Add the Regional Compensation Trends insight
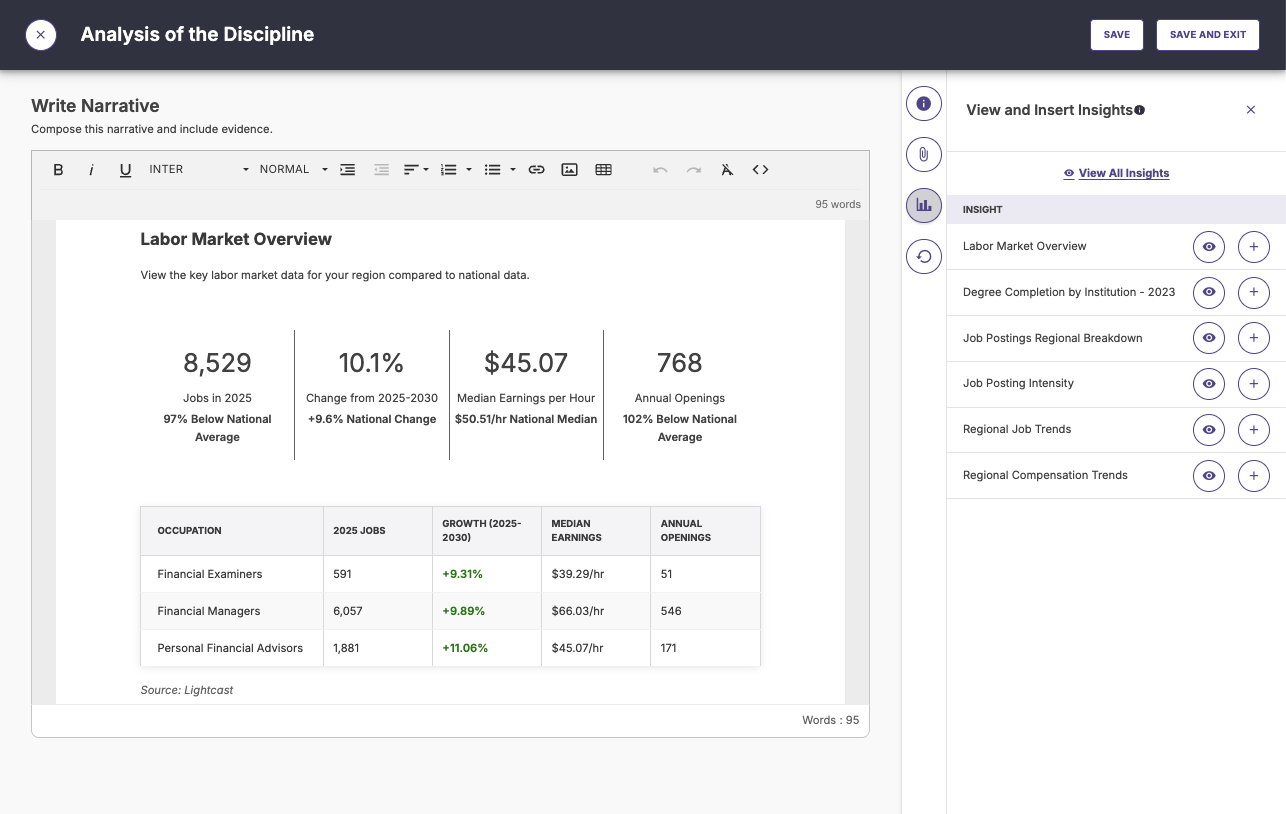This screenshot has width=1286, height=814. [1254, 475]
